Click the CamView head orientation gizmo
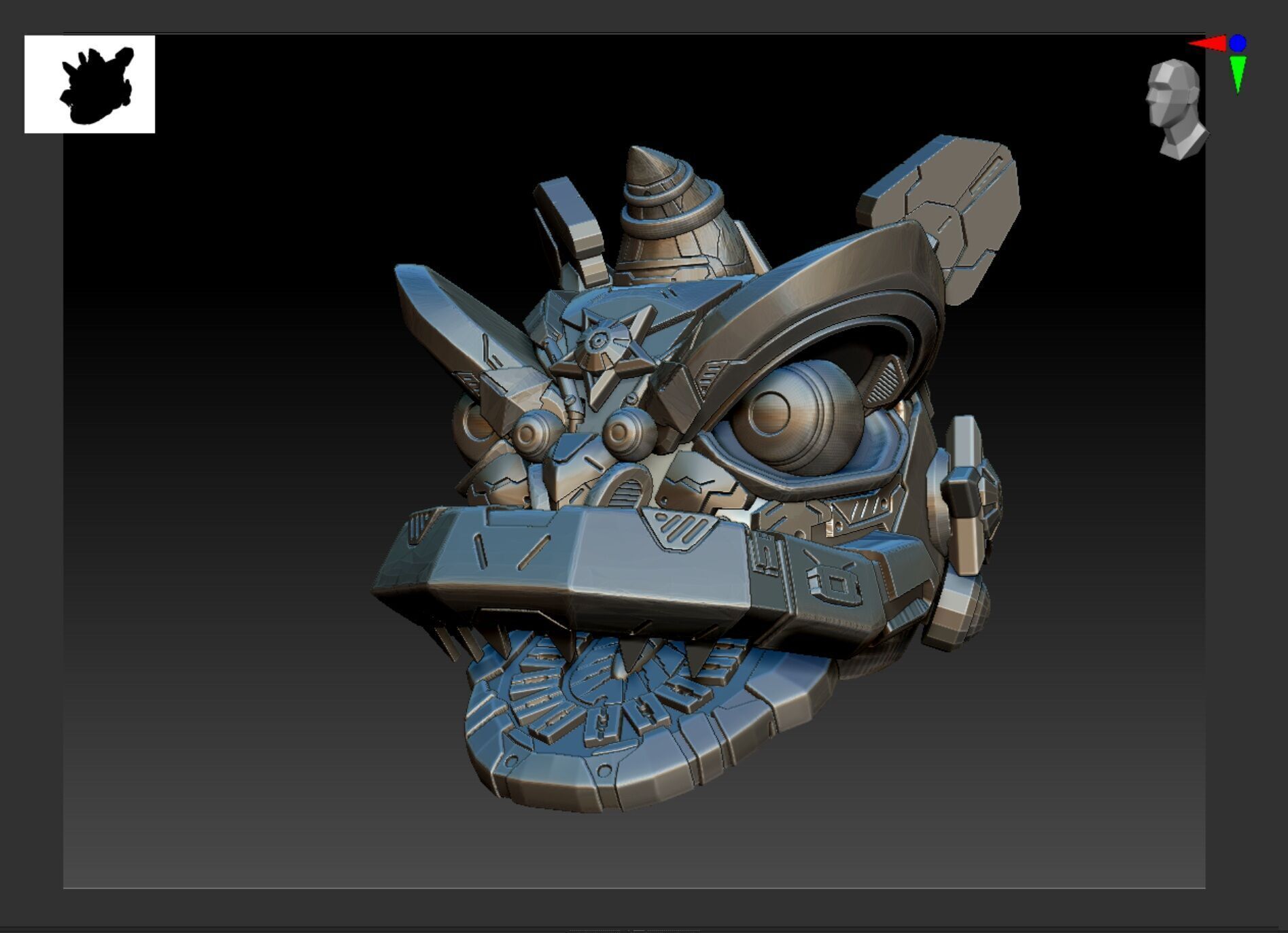This screenshot has height=933, width=1288. (x=1177, y=110)
